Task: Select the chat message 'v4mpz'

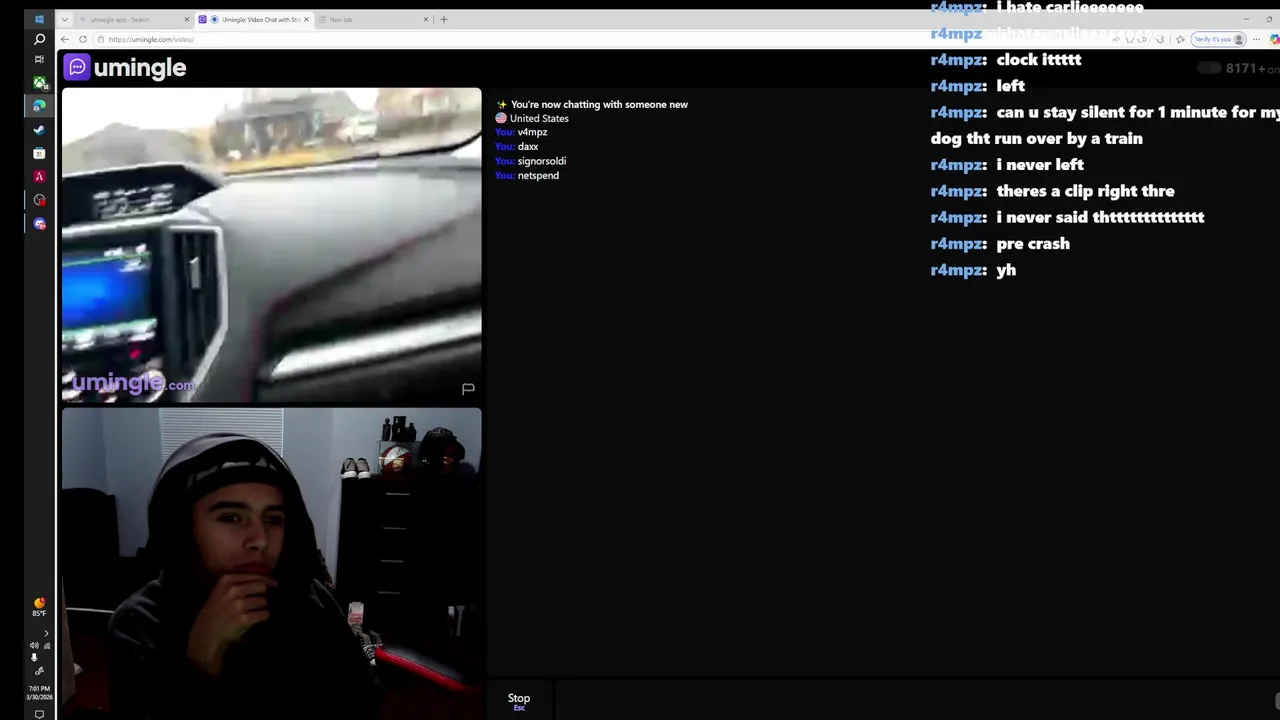Action: [532, 132]
